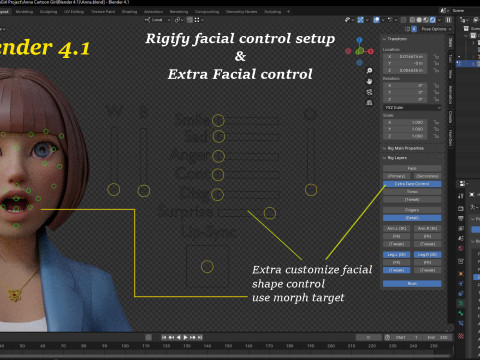Open pivot point dropdown in header
Viewport: 480px width, 360px height.
179,20
